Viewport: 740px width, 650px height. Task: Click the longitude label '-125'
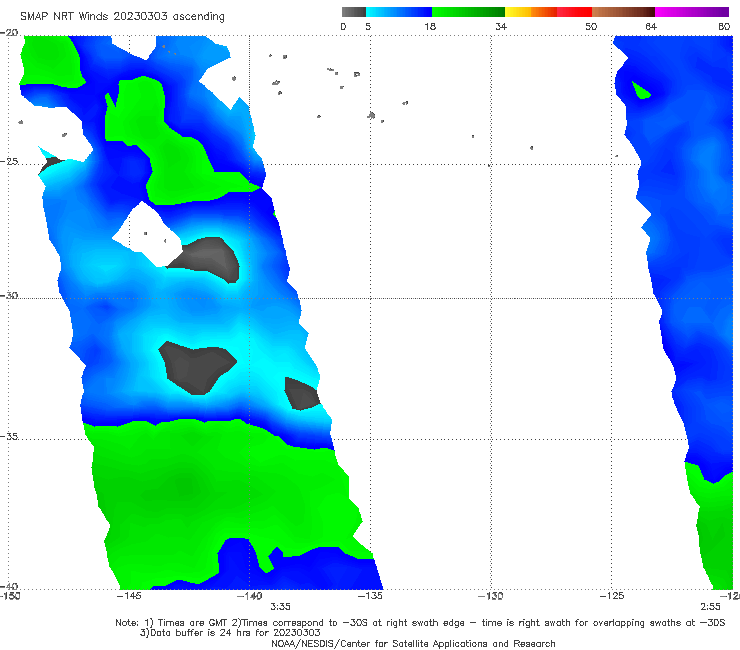pos(612,596)
